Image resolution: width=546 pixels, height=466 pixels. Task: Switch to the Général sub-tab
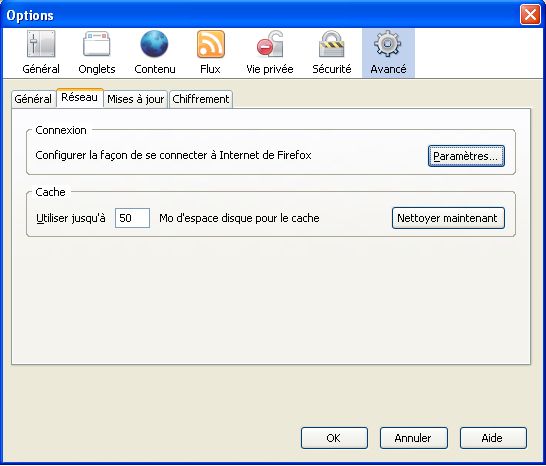pos(33,99)
